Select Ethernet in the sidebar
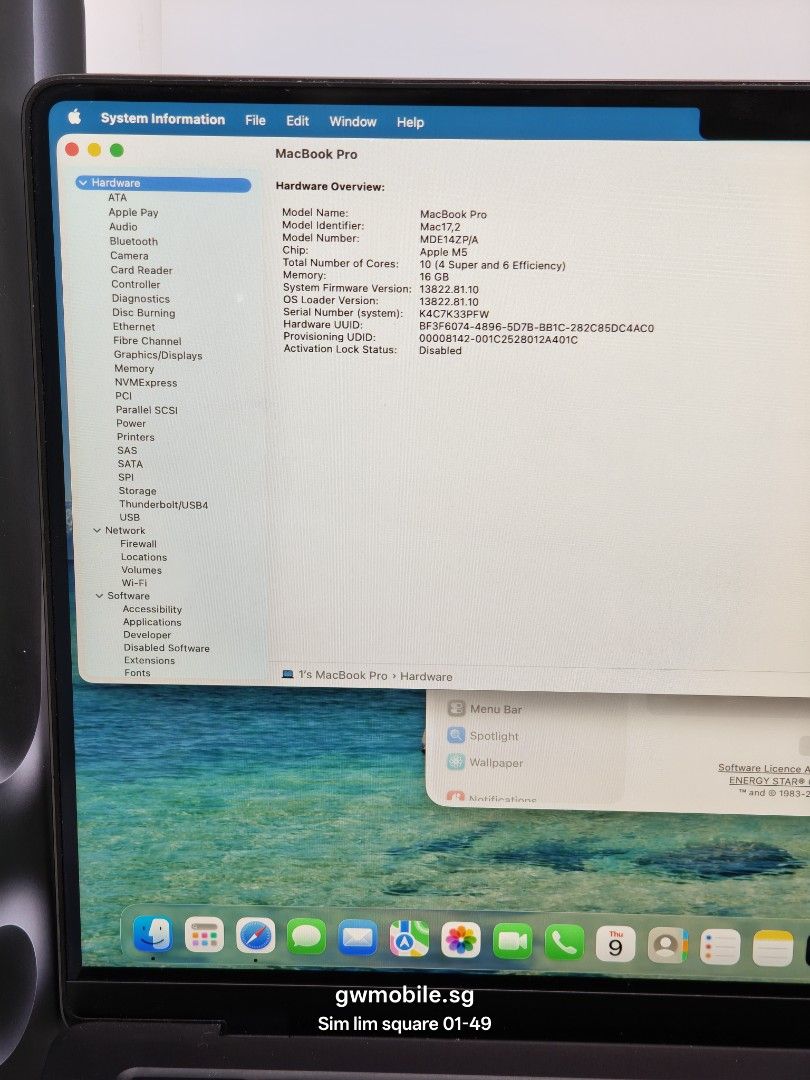This screenshot has height=1080, width=810. tap(134, 326)
